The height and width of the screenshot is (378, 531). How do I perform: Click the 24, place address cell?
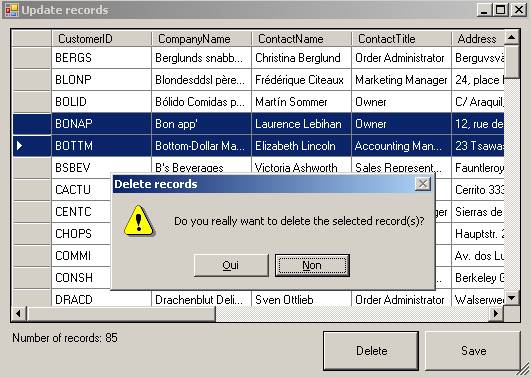478,80
